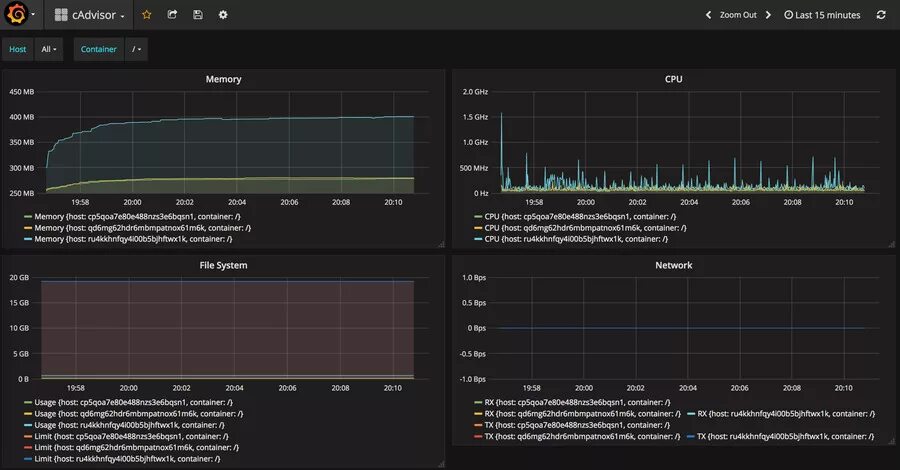Click the 2.0 GHz axis label in CPU panel

click(475, 92)
